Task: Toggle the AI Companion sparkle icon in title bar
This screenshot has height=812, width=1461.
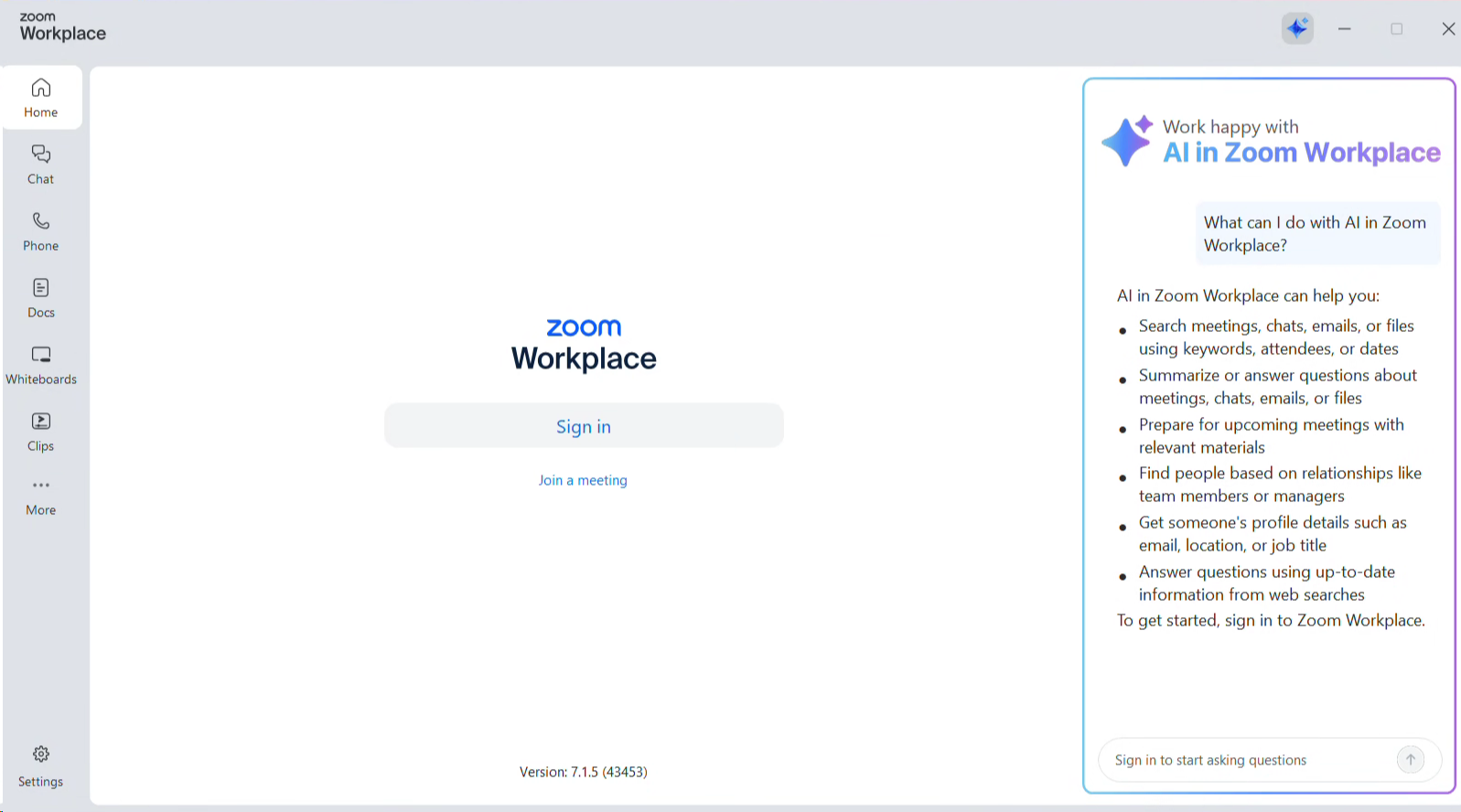Action: 1297,28
